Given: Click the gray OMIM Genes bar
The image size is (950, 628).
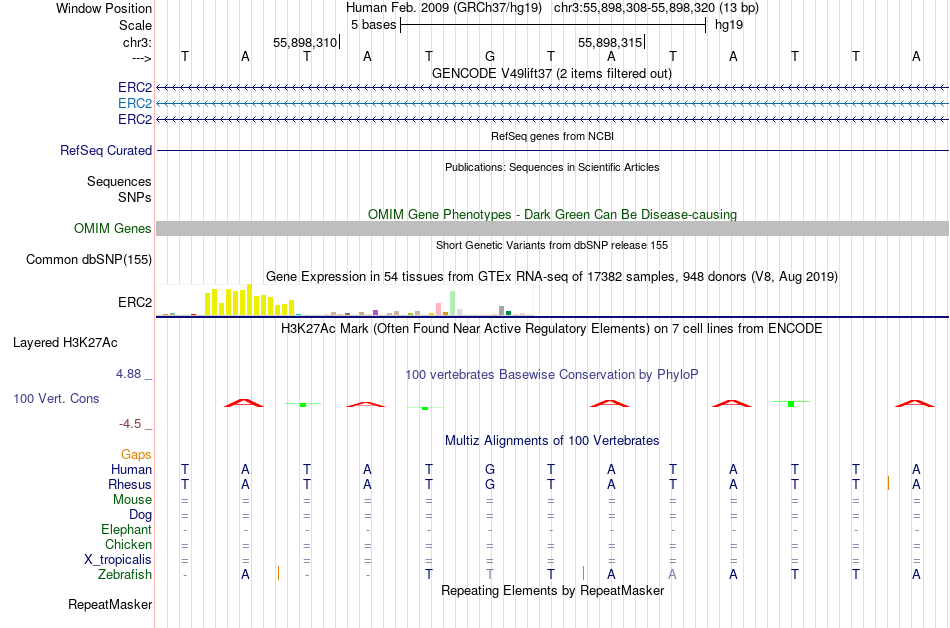Looking at the screenshot, I should [553, 228].
